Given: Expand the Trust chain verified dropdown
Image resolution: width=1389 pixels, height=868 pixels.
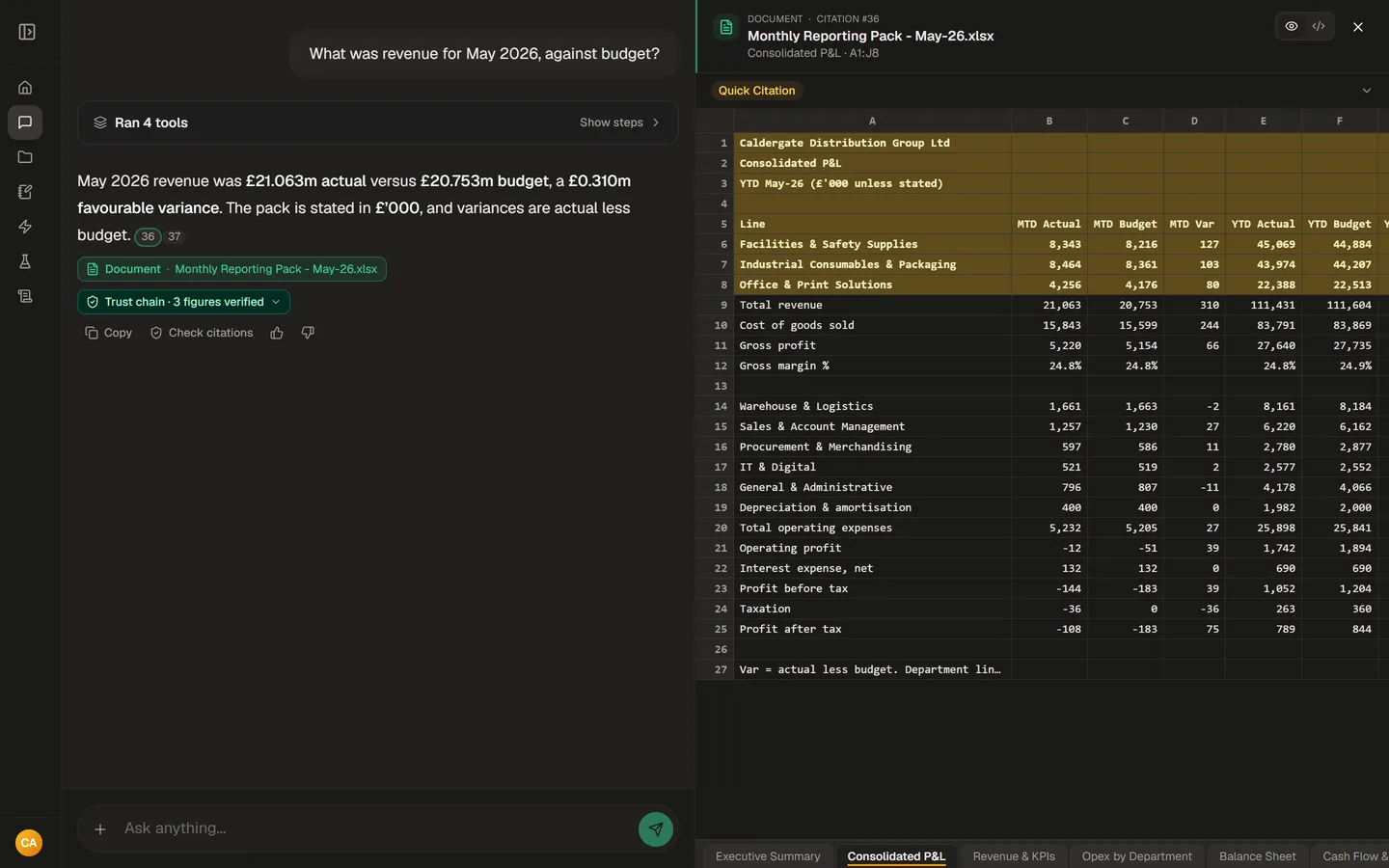Looking at the screenshot, I should point(183,302).
